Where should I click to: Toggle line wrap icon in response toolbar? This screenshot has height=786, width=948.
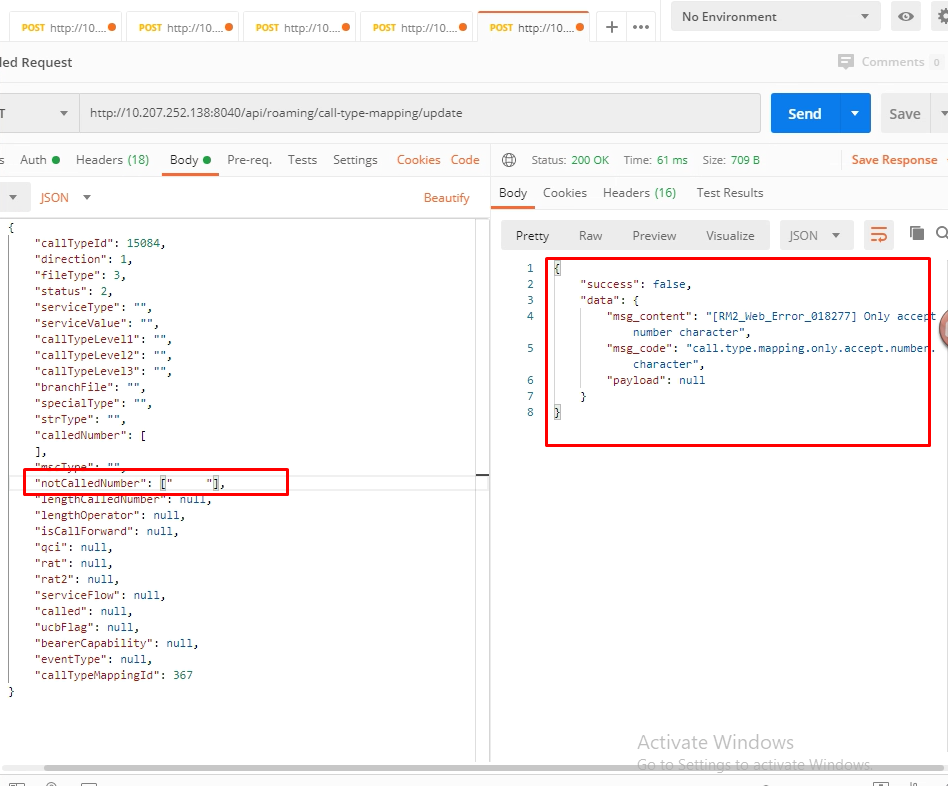coord(878,235)
